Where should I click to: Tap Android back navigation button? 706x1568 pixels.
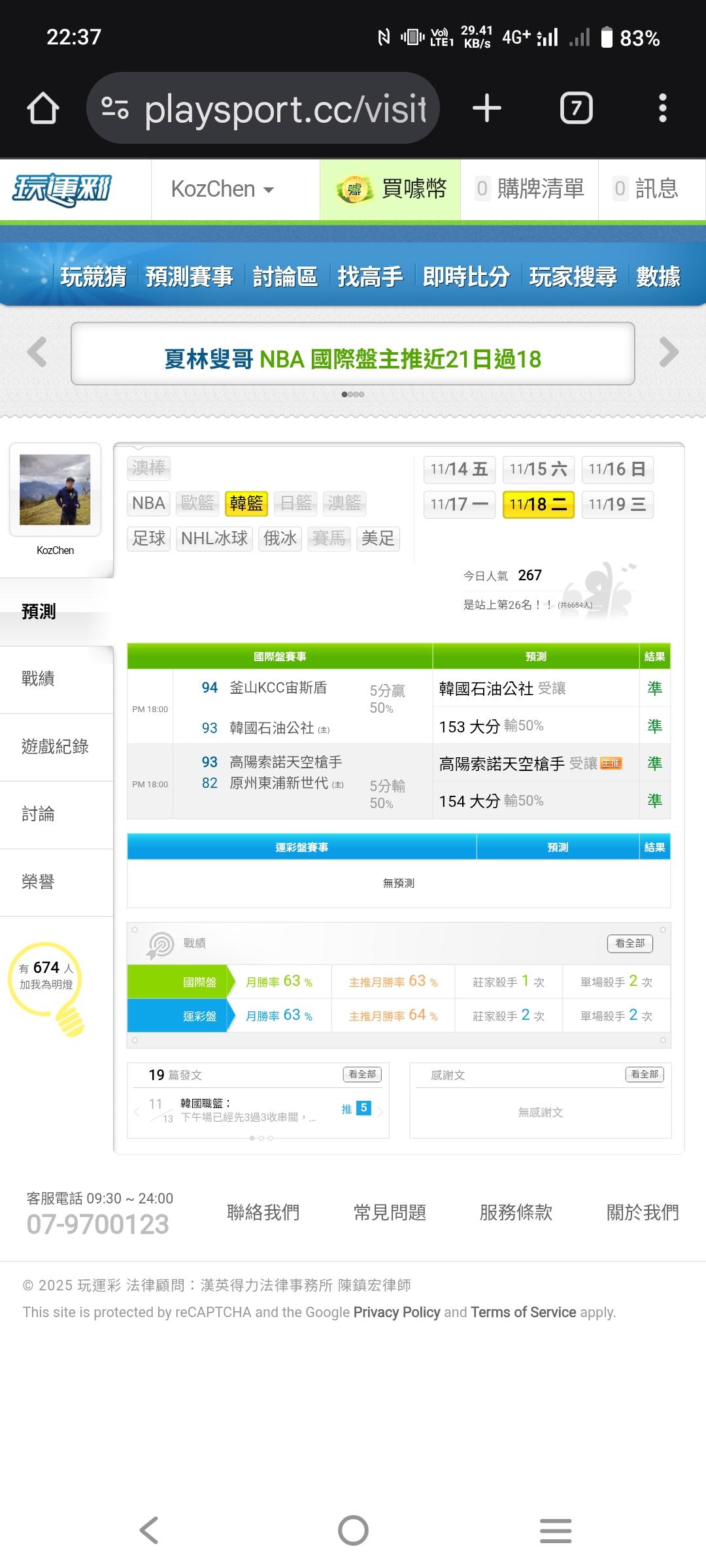click(x=150, y=1530)
